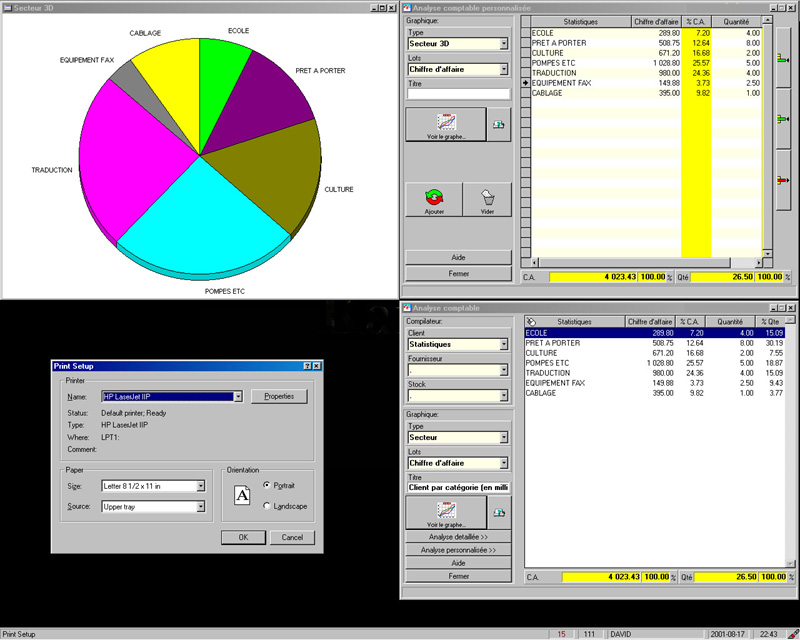800x640 pixels.
Task: Click print icon in Analyse comptable personnalisée
Action: 499,124
